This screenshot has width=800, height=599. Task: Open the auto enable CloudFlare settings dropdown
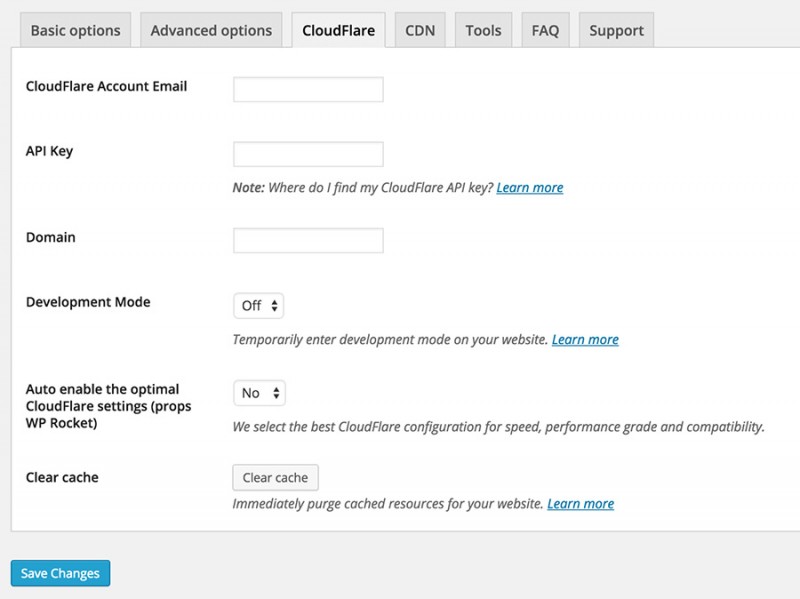pyautogui.click(x=258, y=393)
